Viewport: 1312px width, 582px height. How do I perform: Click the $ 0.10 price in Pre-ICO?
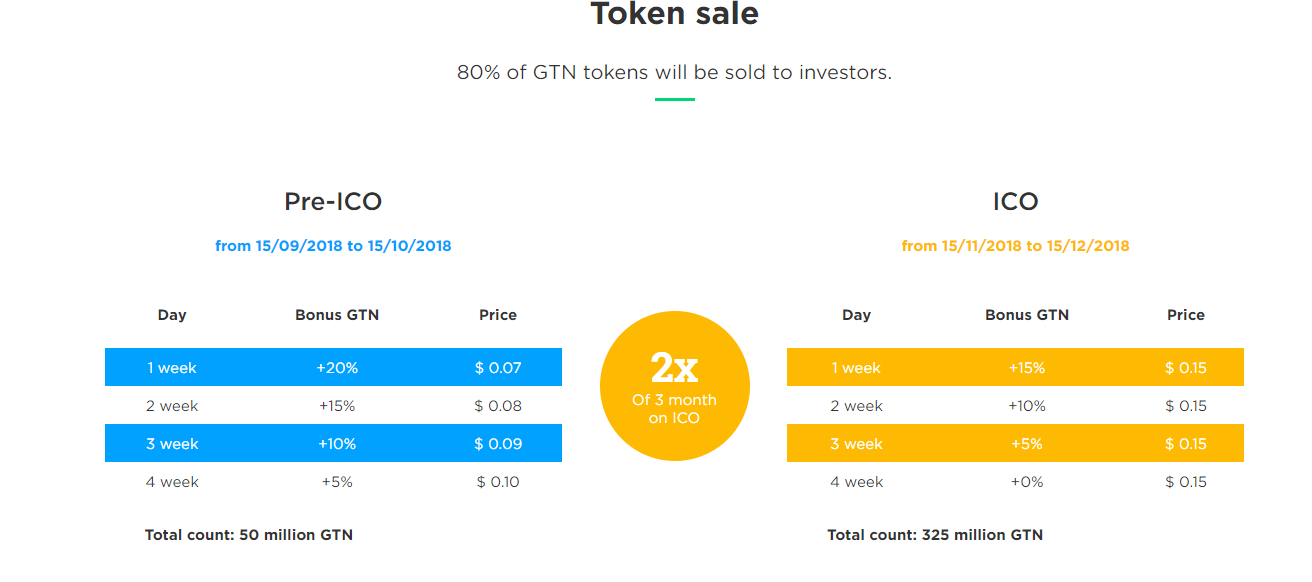coord(498,482)
